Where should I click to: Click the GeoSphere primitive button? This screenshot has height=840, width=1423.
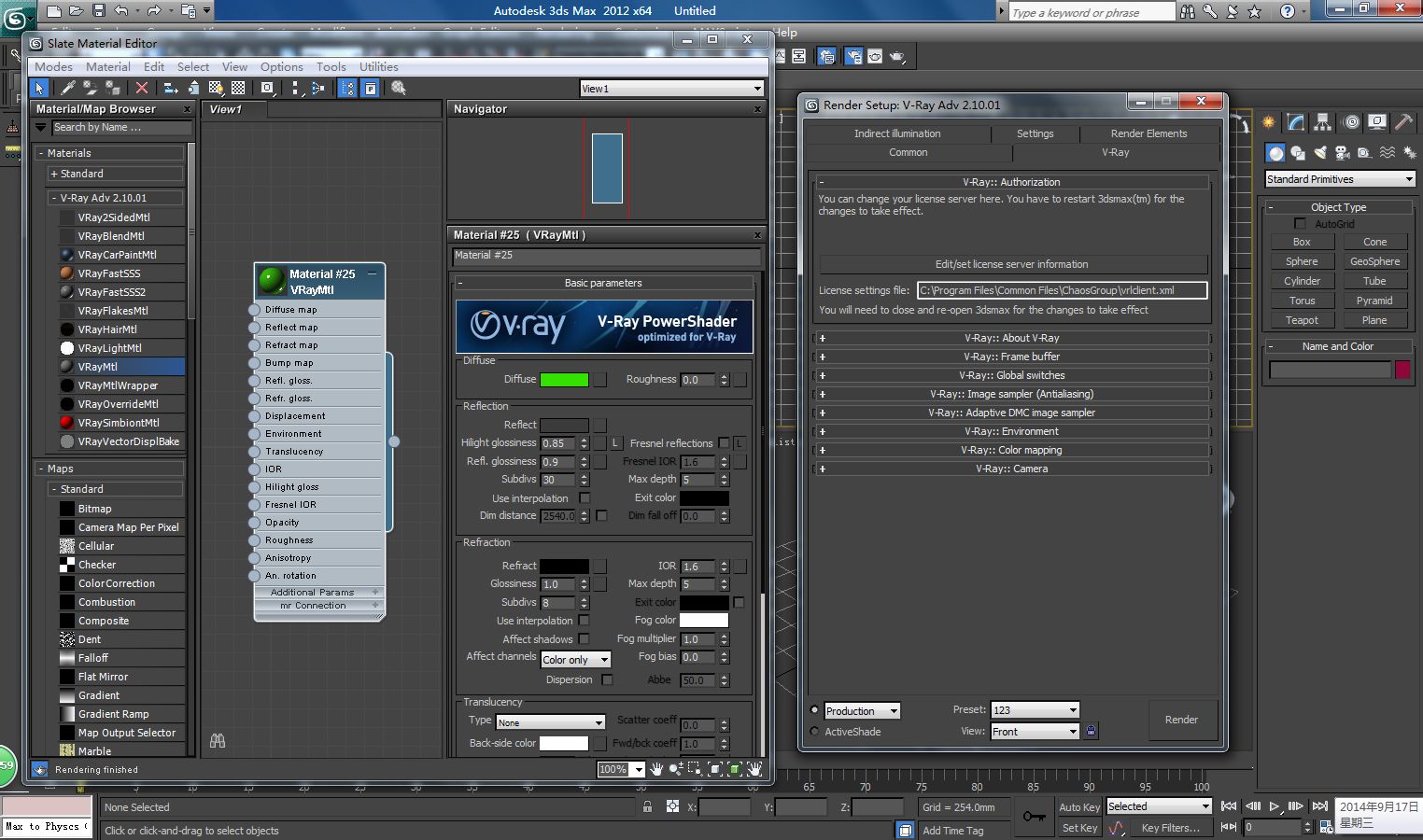1375,261
